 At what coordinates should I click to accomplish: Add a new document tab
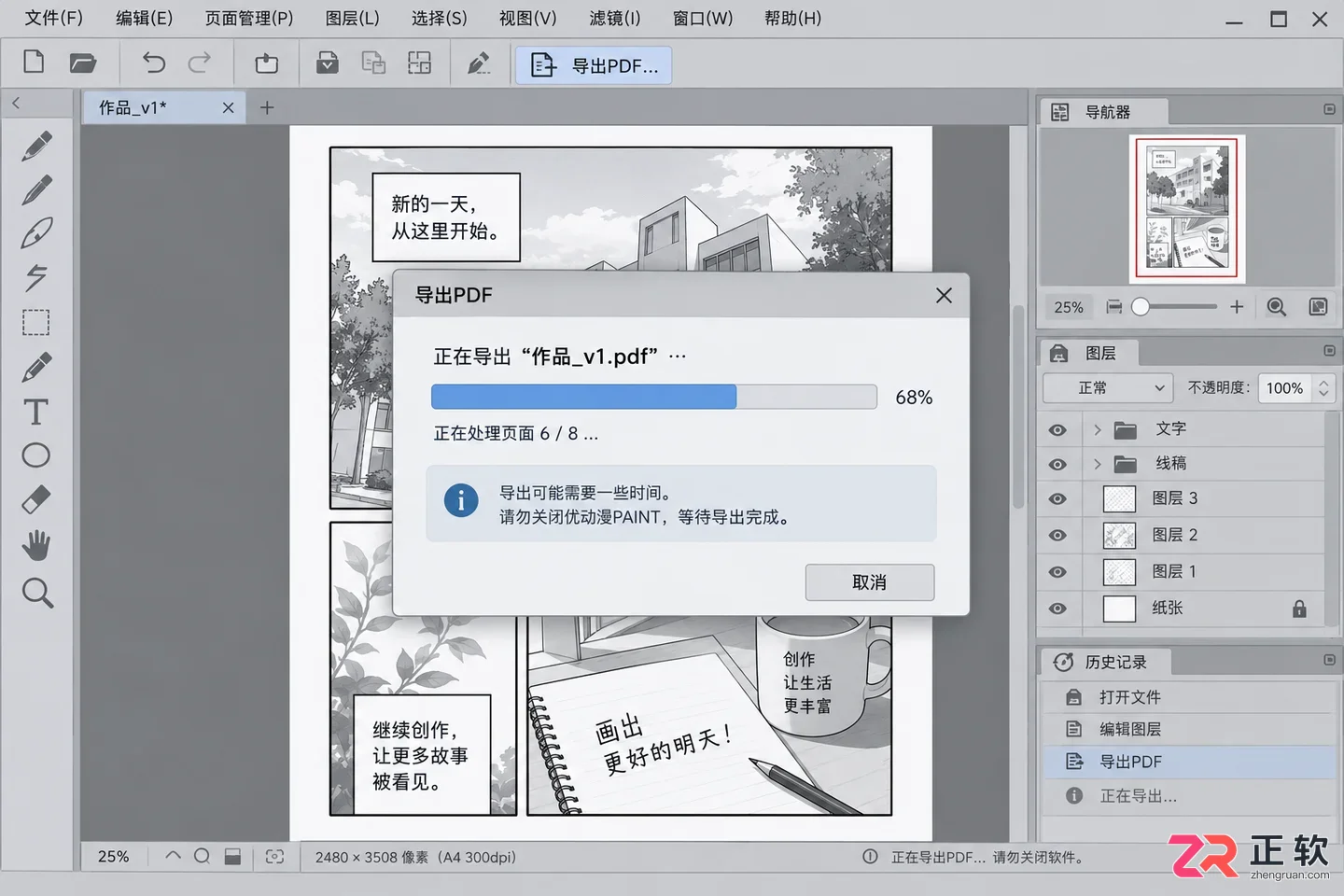pos(267,107)
